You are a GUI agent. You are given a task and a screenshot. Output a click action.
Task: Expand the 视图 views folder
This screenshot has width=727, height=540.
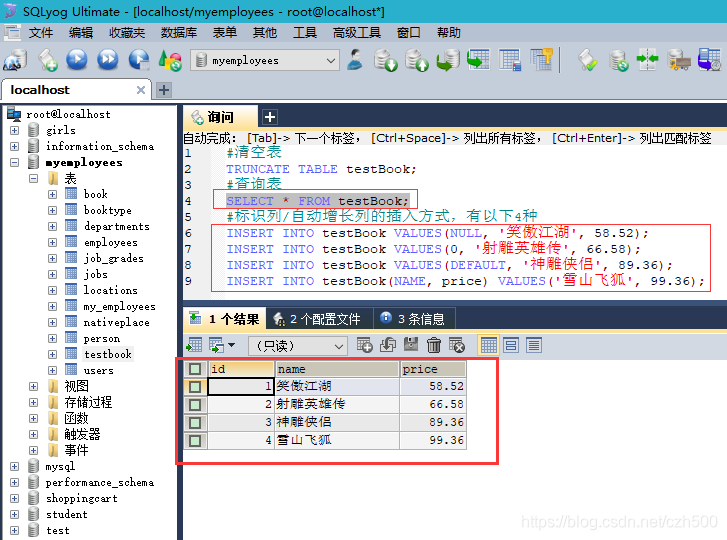coord(33,386)
